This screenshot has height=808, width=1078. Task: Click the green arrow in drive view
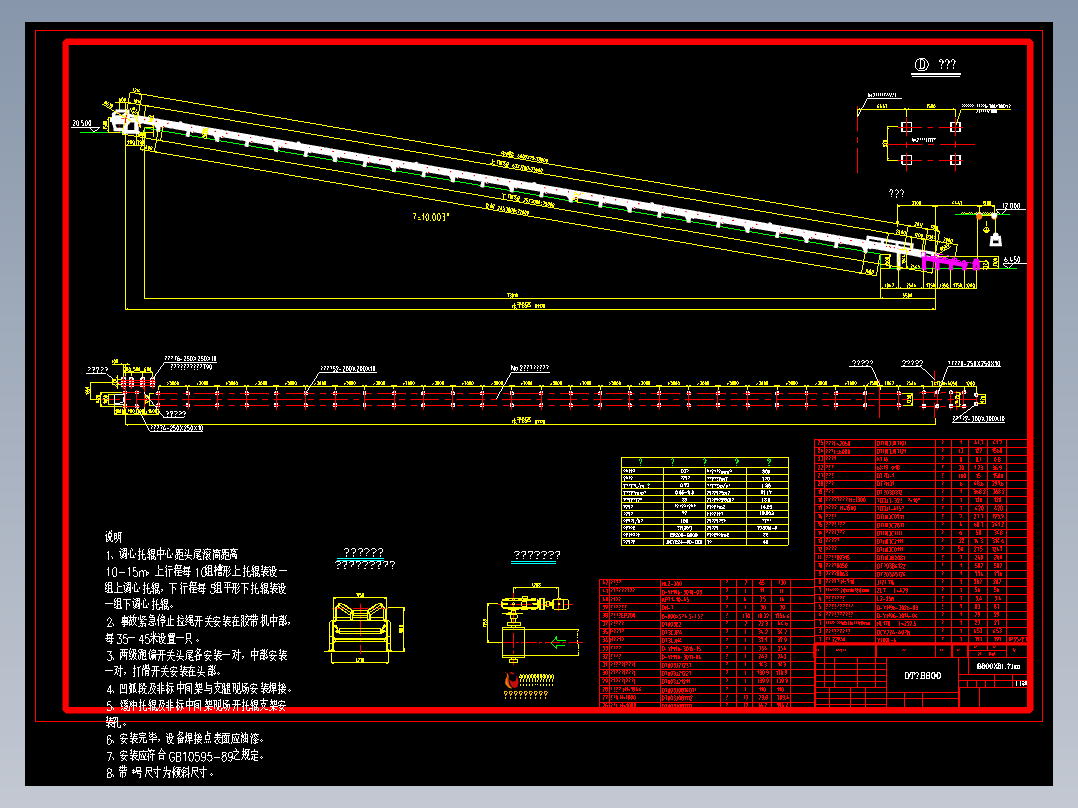tap(559, 642)
